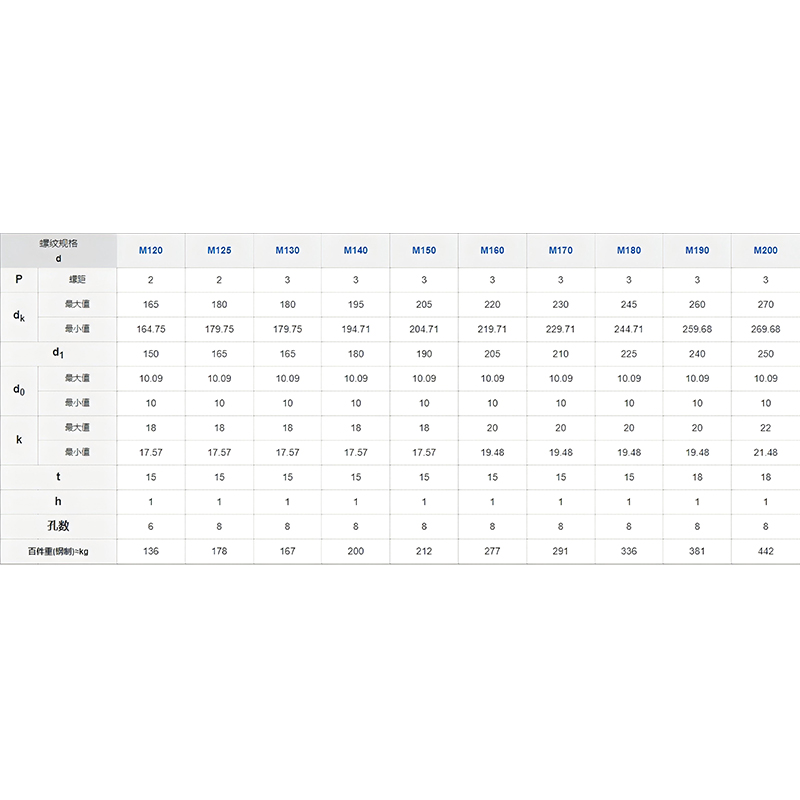Select the 螺距 row label
The height and width of the screenshot is (800, 800).
pos(77,280)
